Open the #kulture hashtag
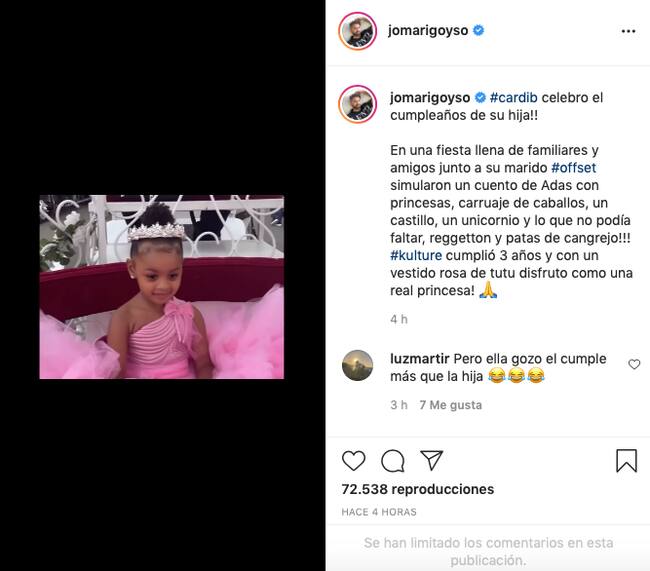Screen dimensions: 650x571 [x=416, y=255]
